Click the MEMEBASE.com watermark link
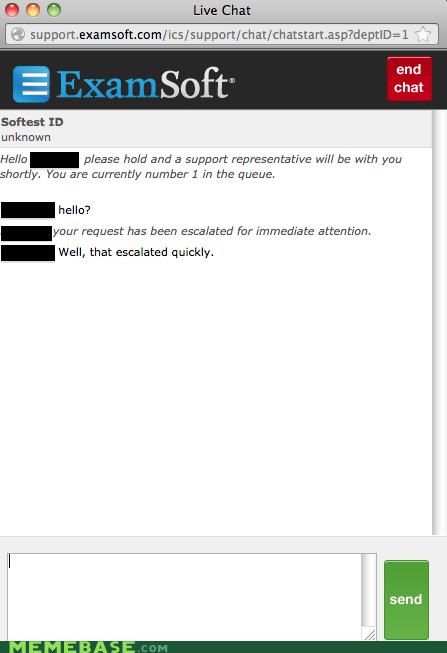The width and height of the screenshot is (447, 653). 88,647
